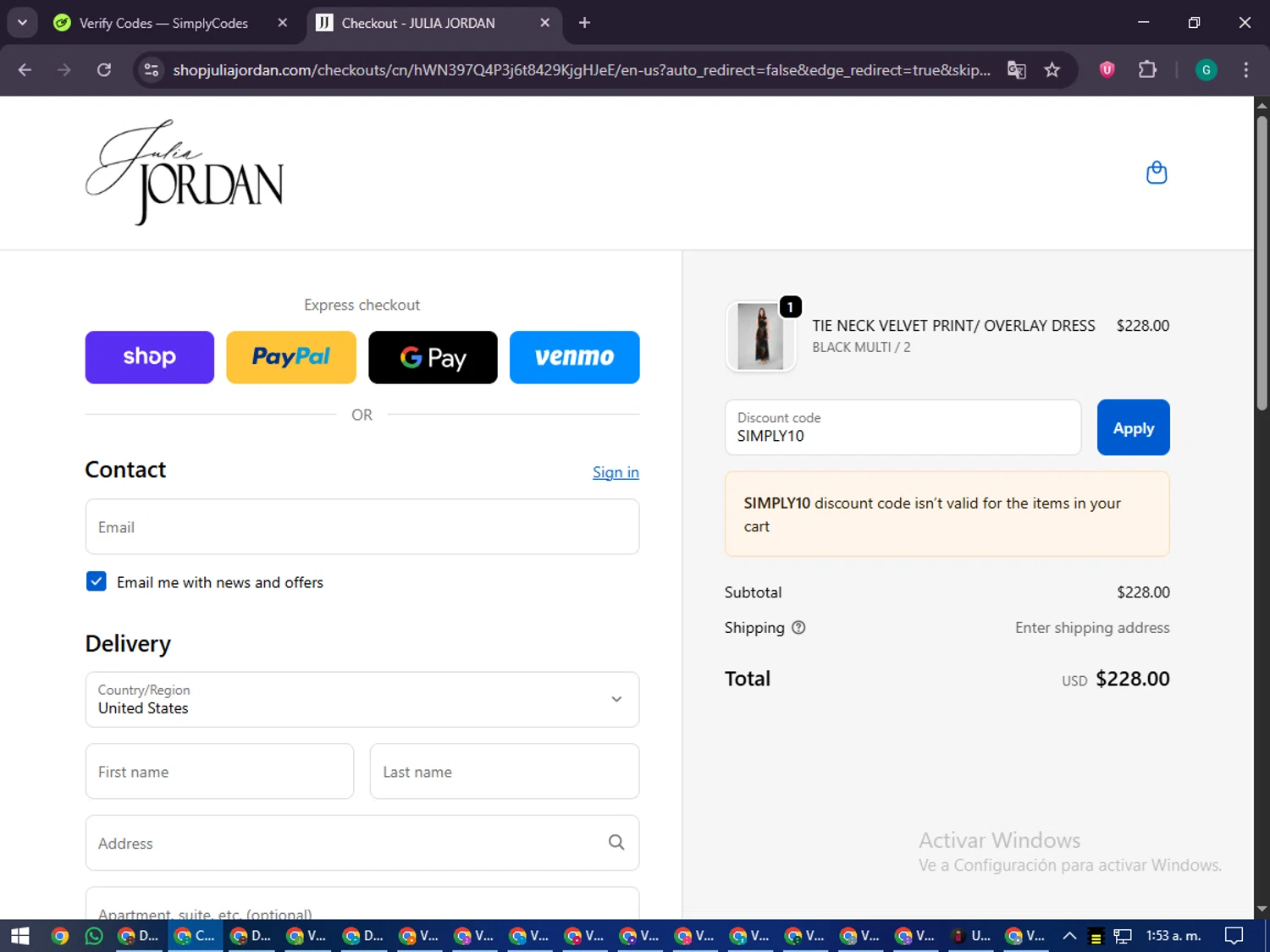1270x952 pixels.
Task: Focus the First name field
Action: coord(219,772)
